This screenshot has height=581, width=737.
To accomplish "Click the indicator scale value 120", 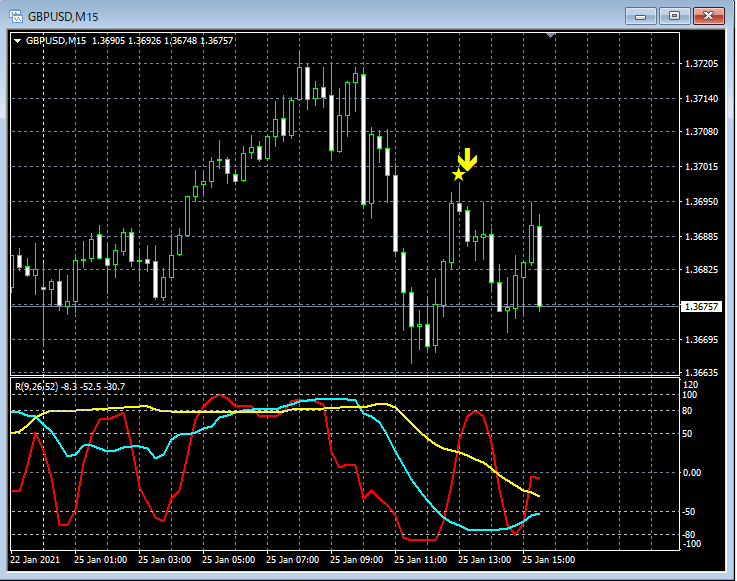I will pyautogui.click(x=690, y=385).
